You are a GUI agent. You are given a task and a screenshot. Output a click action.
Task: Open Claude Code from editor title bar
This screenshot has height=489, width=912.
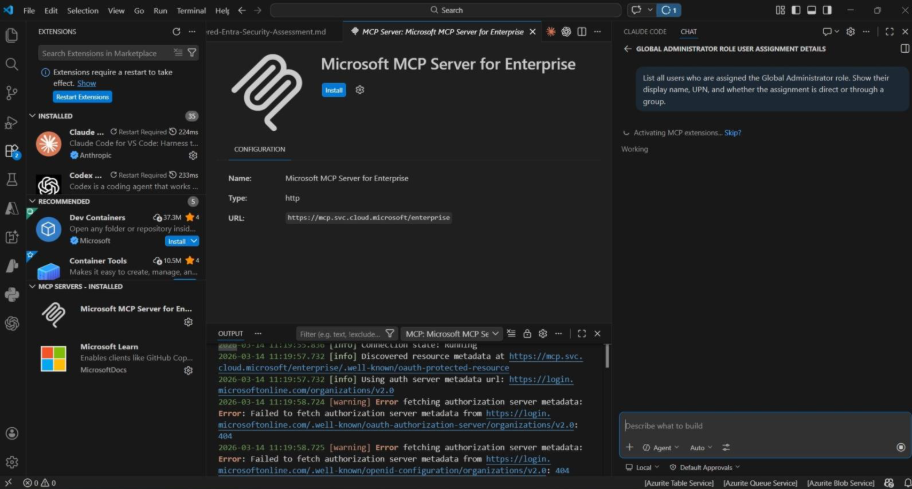(550, 31)
